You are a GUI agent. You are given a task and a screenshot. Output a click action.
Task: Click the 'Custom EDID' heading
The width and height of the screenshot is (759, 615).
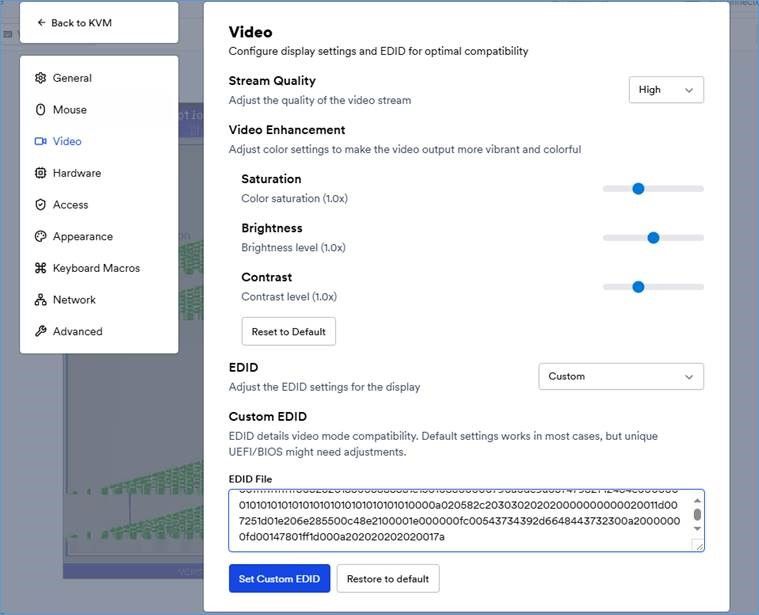click(x=268, y=417)
